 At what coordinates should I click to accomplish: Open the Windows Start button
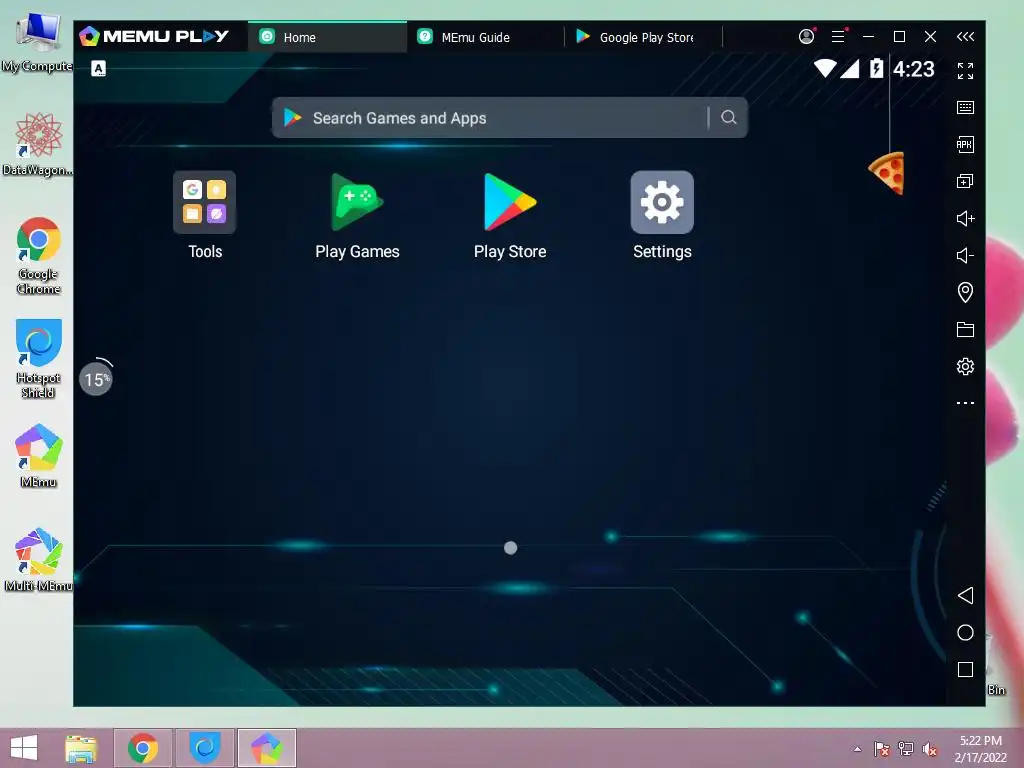click(24, 748)
